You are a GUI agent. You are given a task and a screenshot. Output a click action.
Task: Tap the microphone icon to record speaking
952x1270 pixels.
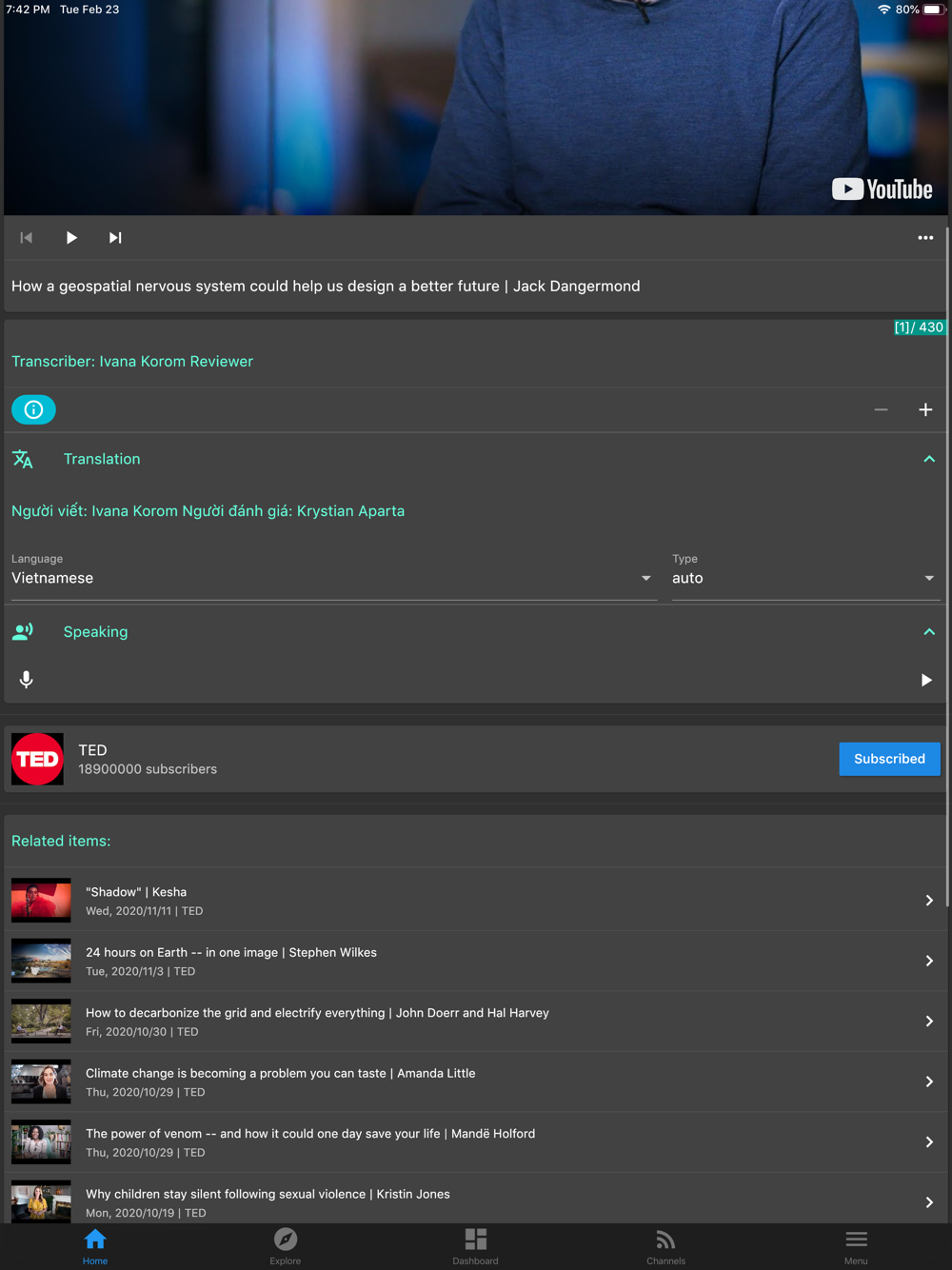click(27, 680)
